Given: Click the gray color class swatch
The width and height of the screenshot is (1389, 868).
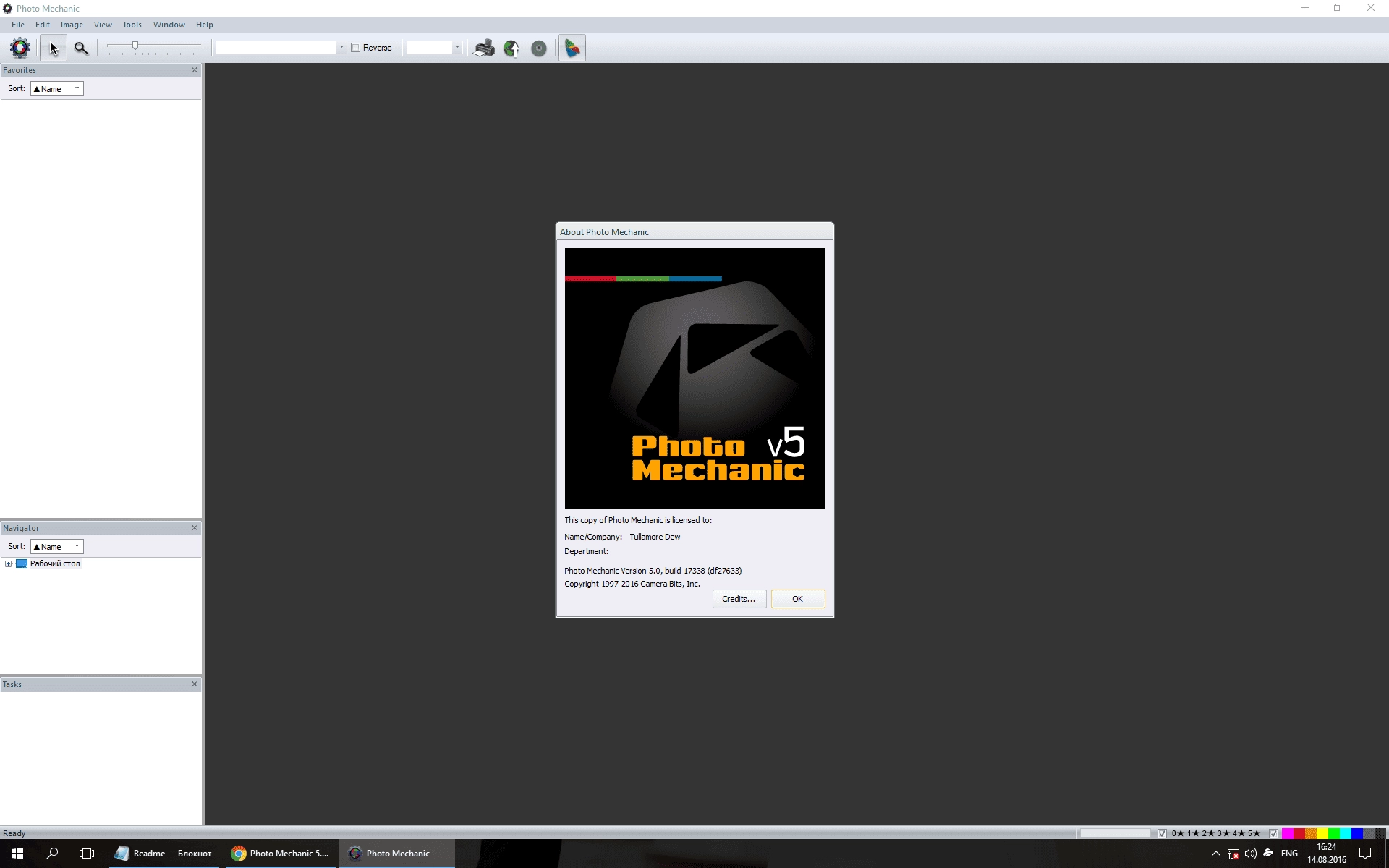Looking at the screenshot, I should click(x=1369, y=833).
